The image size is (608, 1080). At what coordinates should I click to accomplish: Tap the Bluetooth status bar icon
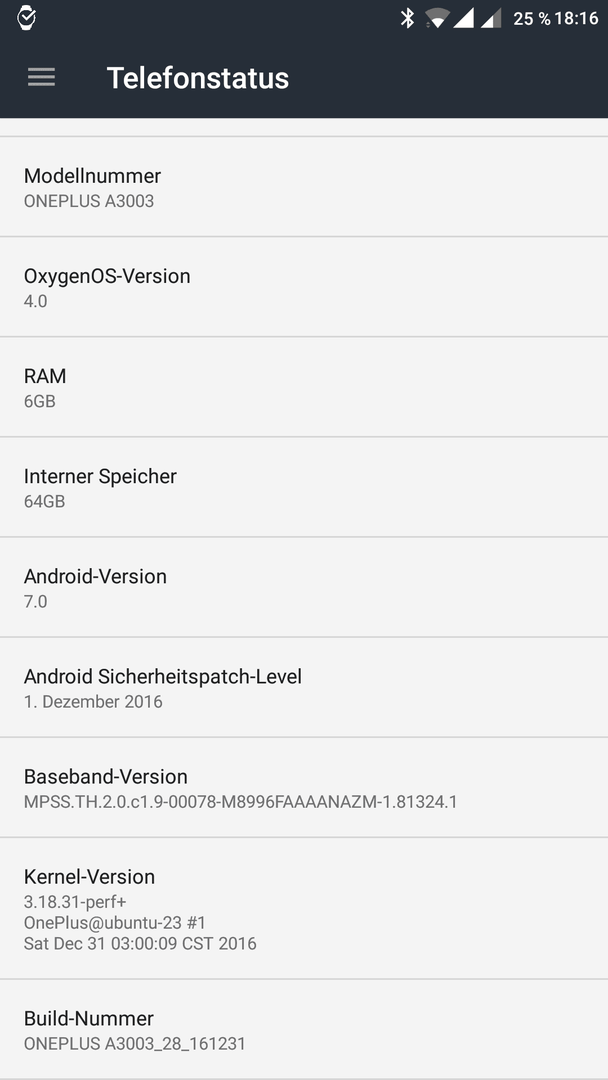[408, 19]
